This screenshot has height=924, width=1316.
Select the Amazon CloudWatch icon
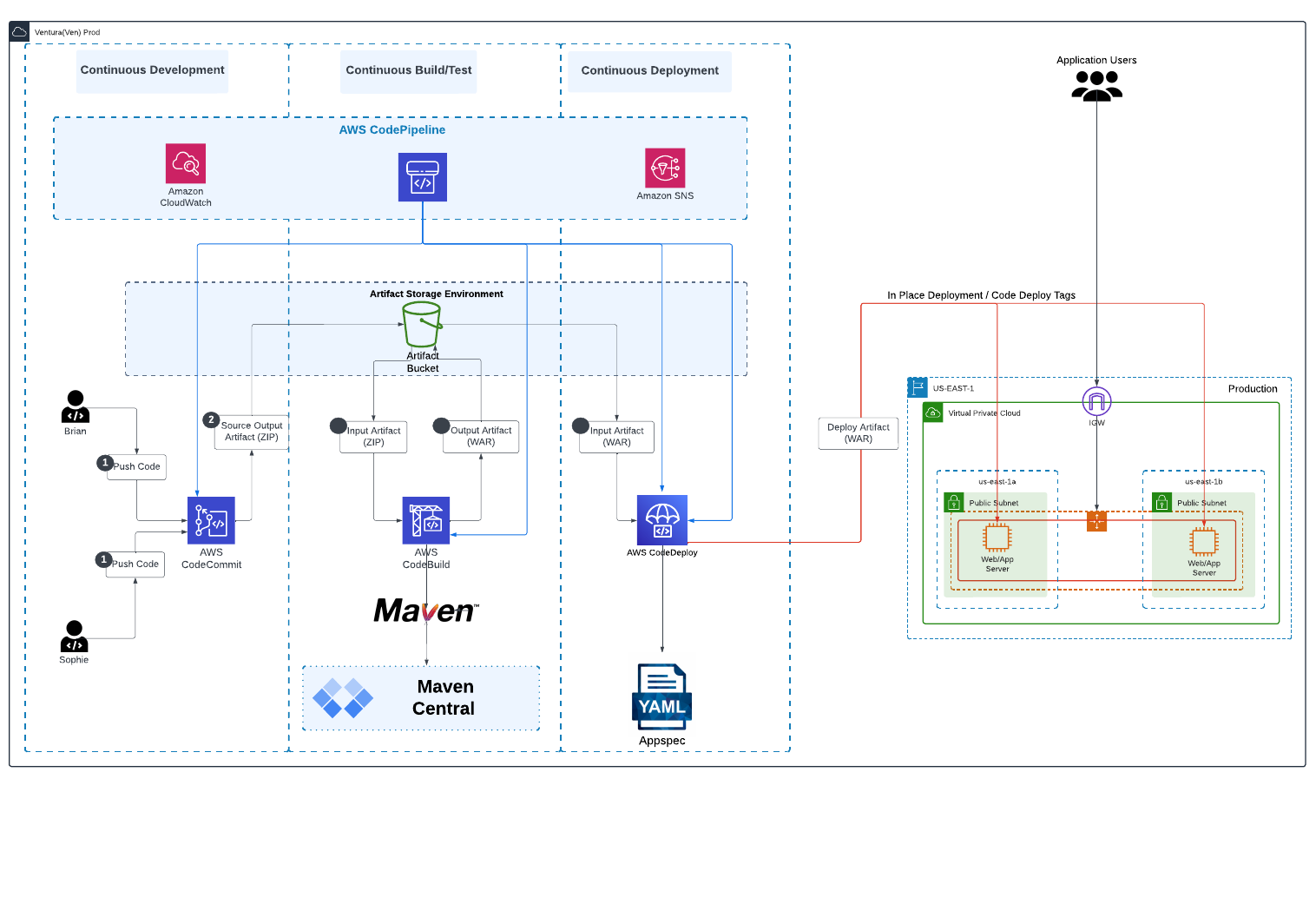pos(186,163)
